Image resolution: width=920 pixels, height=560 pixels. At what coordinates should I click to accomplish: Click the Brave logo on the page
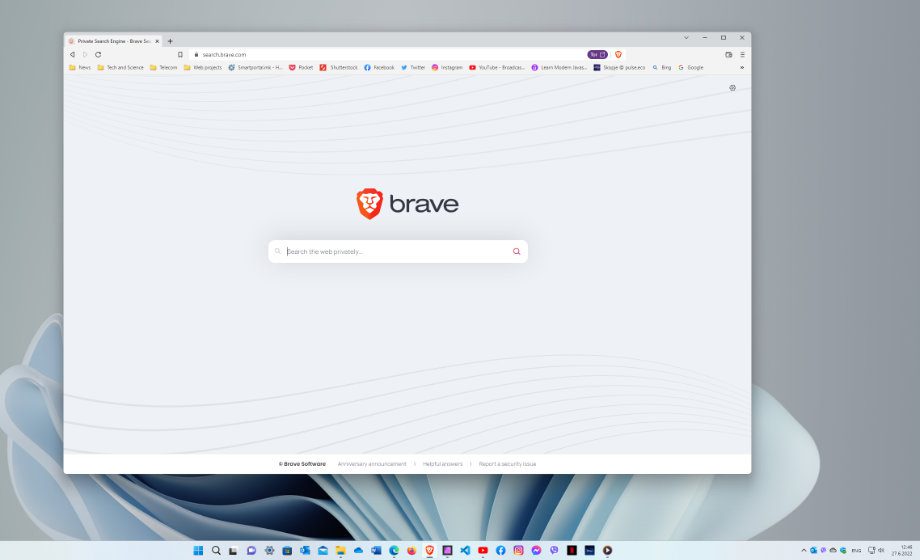click(x=407, y=204)
